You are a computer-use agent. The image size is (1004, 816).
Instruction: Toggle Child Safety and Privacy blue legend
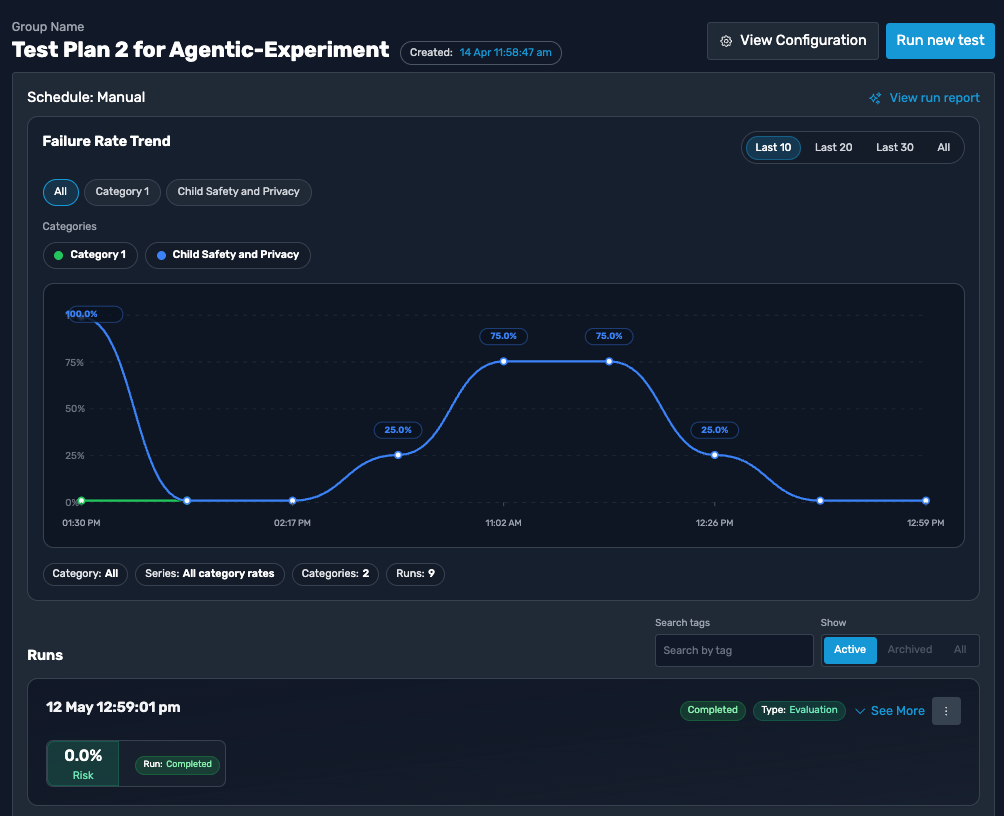point(227,255)
